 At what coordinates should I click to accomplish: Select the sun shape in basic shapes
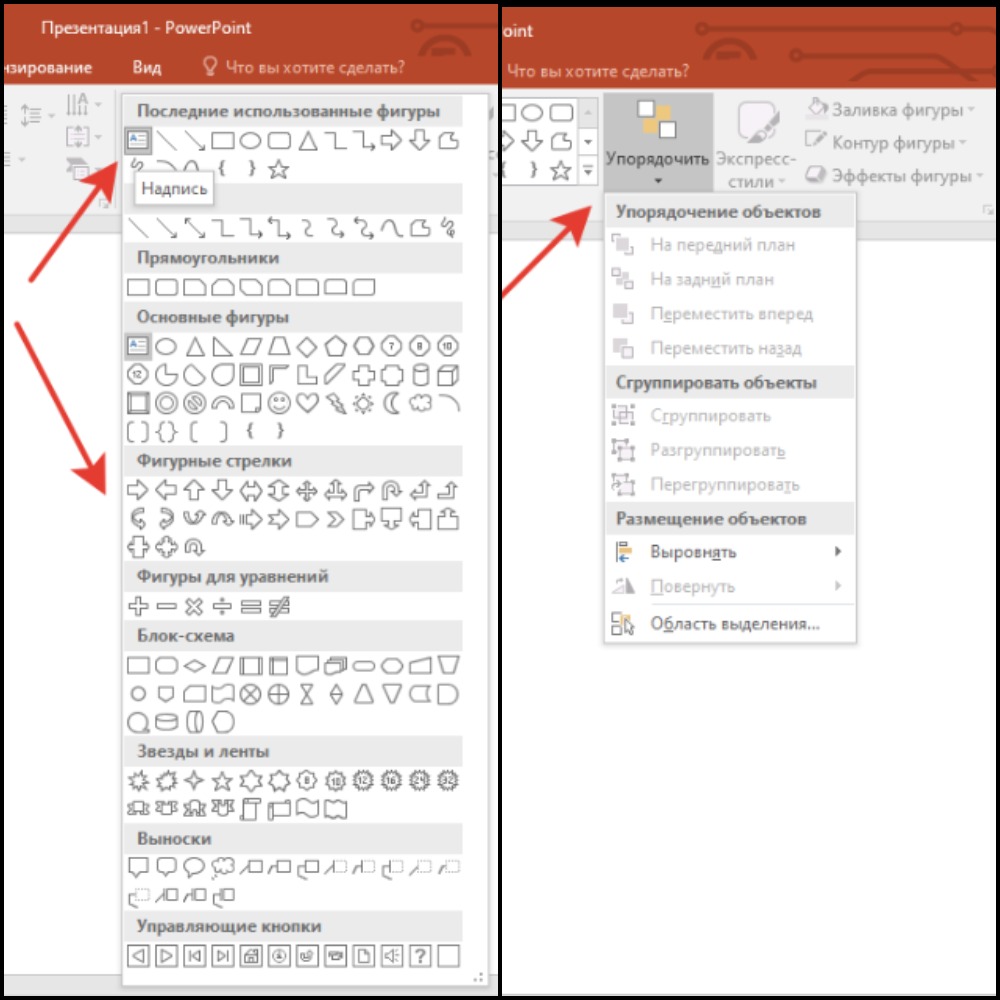coord(364,403)
